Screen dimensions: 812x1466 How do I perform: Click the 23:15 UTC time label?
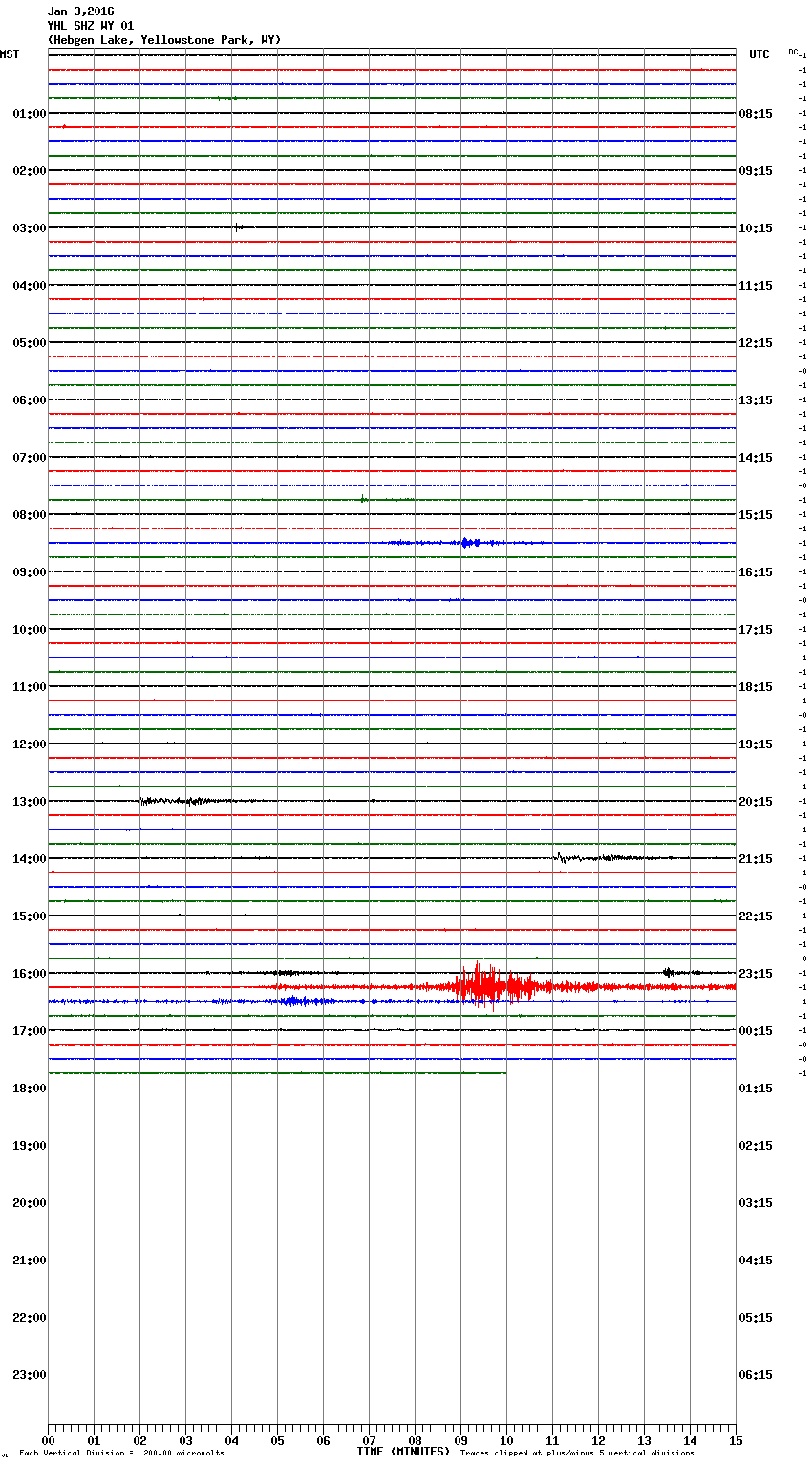coord(756,974)
